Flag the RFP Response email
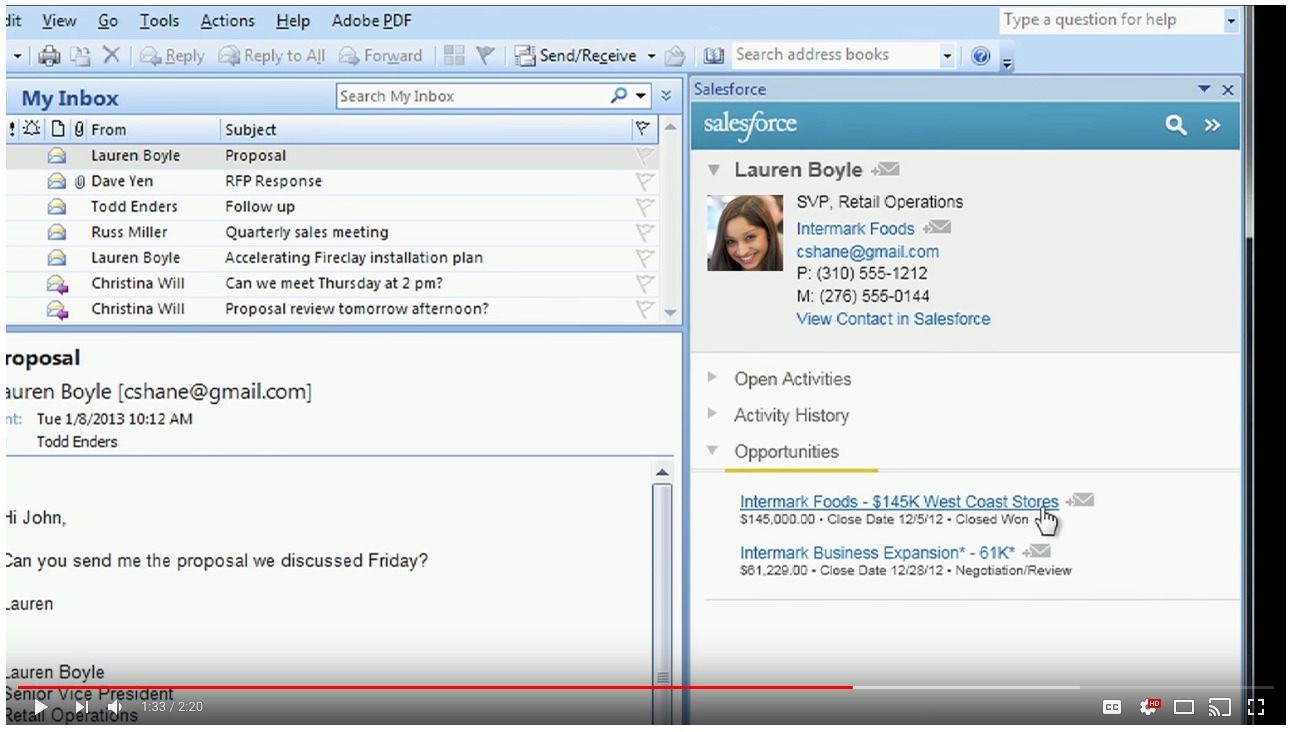 (646, 181)
